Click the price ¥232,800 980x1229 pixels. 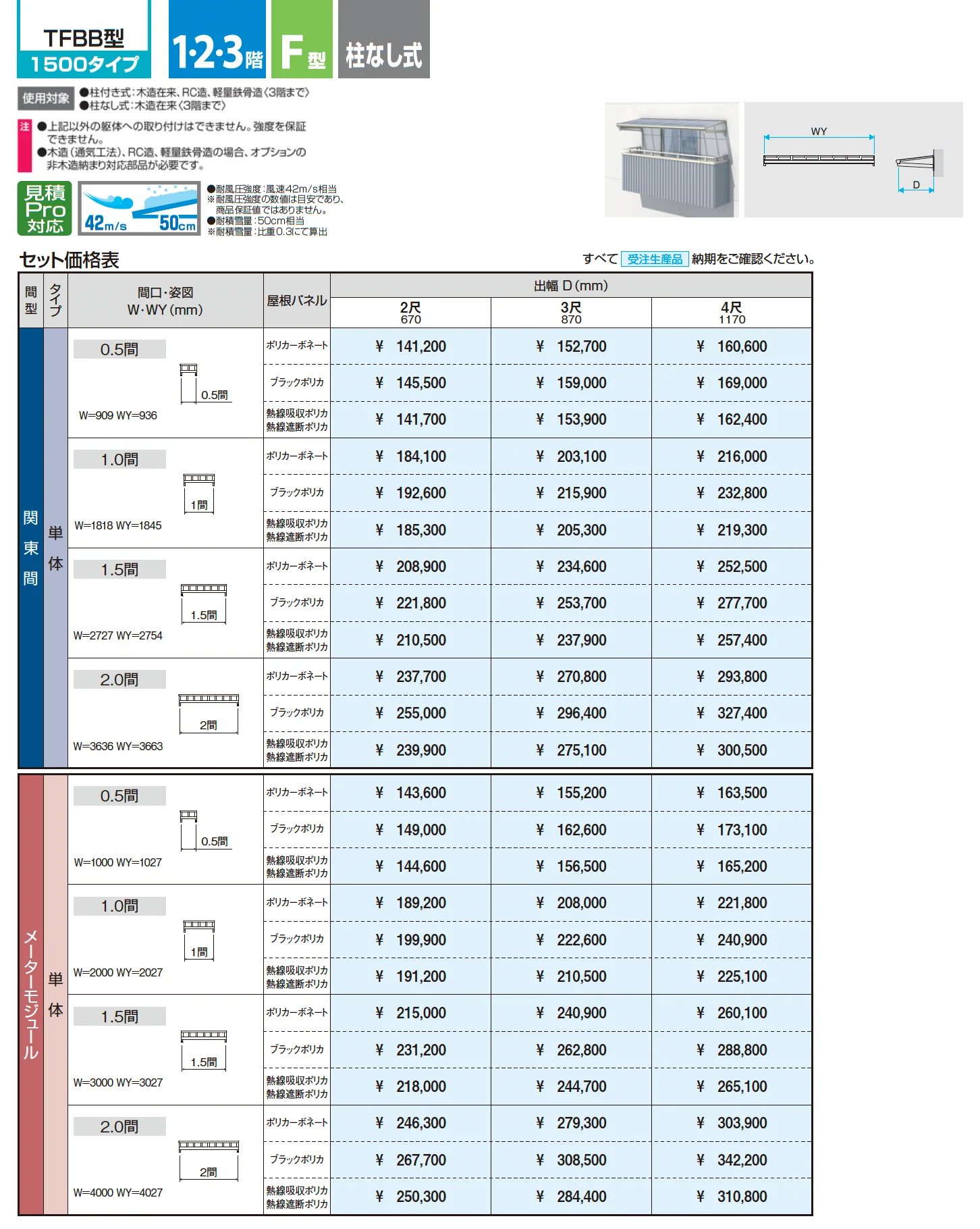coord(732,493)
